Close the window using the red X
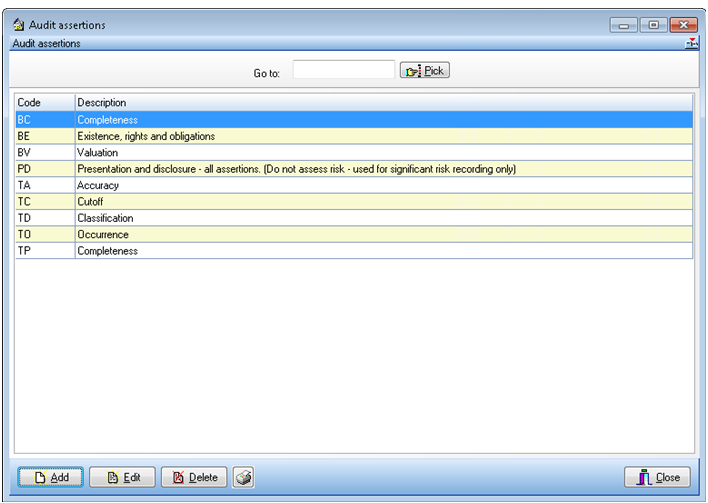The height and width of the screenshot is (503, 708). coord(684,25)
